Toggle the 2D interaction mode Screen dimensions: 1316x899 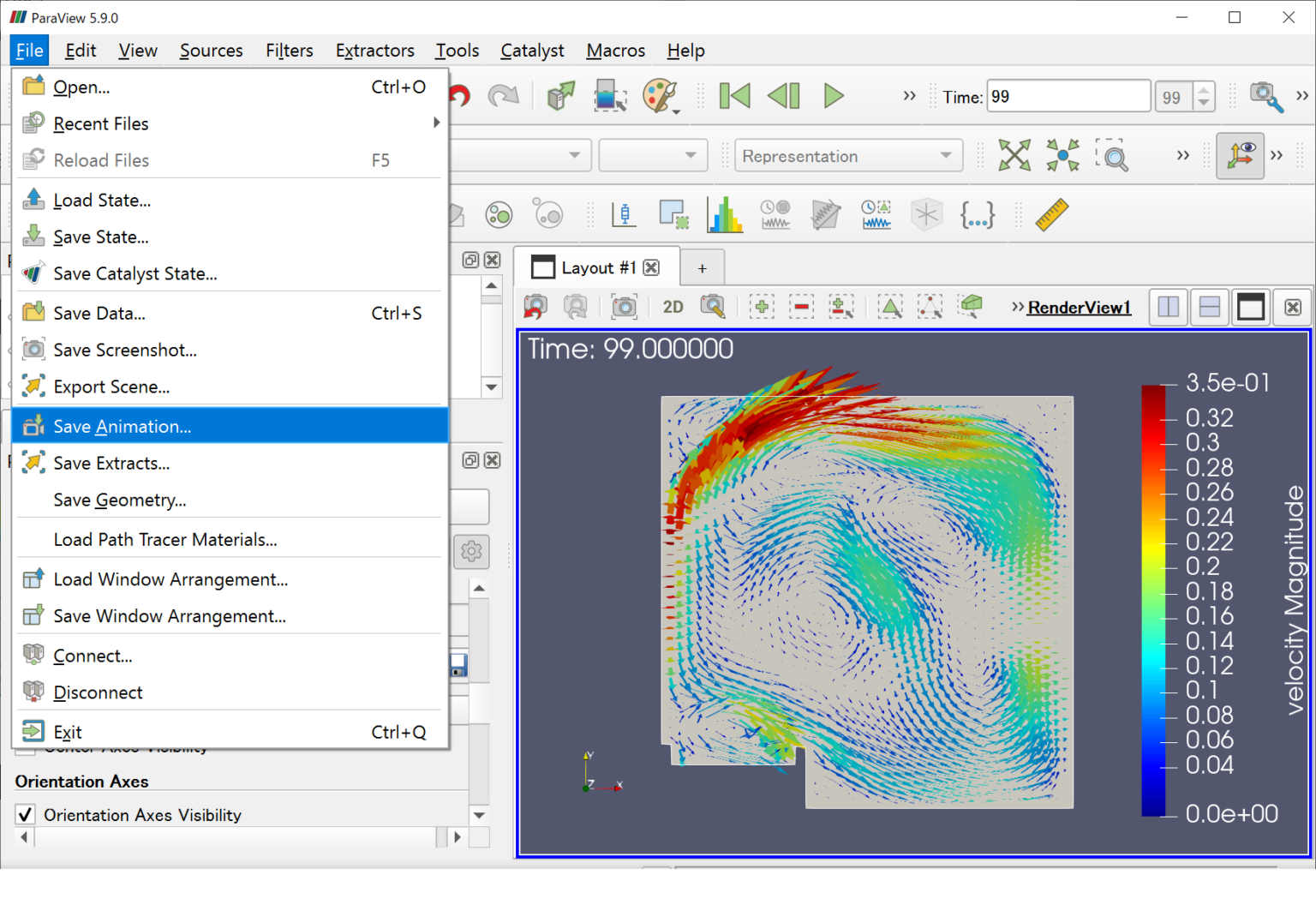[673, 307]
